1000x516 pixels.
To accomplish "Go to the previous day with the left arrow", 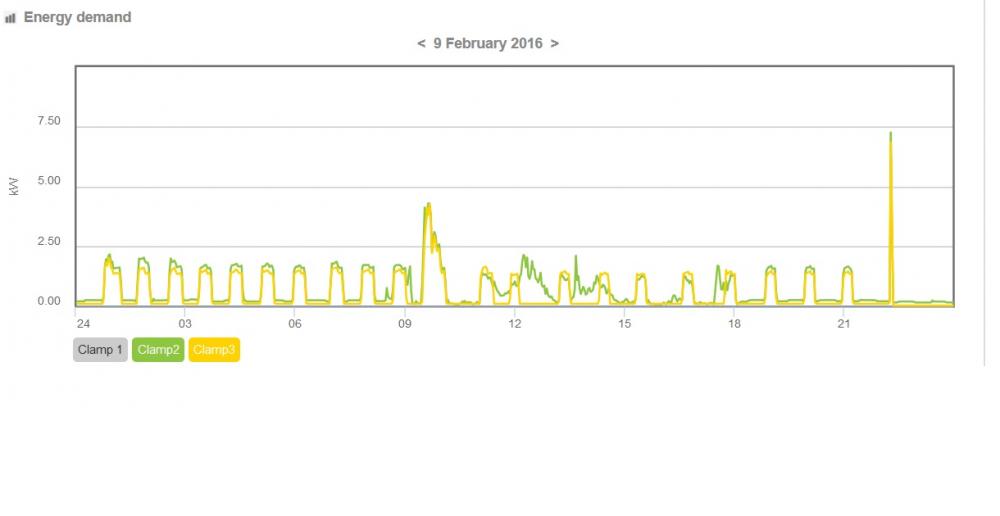I will [421, 43].
